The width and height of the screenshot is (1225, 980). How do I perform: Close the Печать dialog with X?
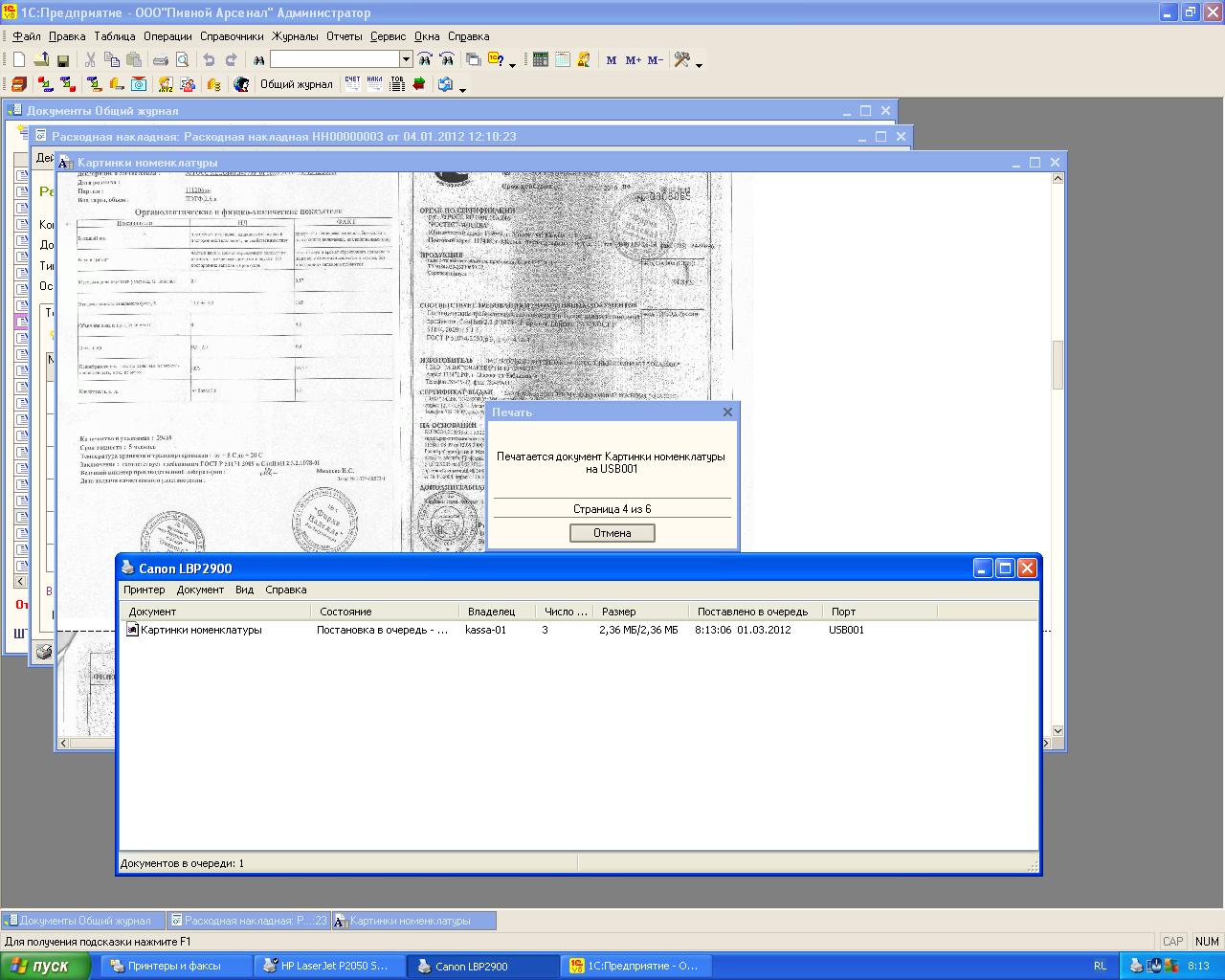tap(727, 412)
